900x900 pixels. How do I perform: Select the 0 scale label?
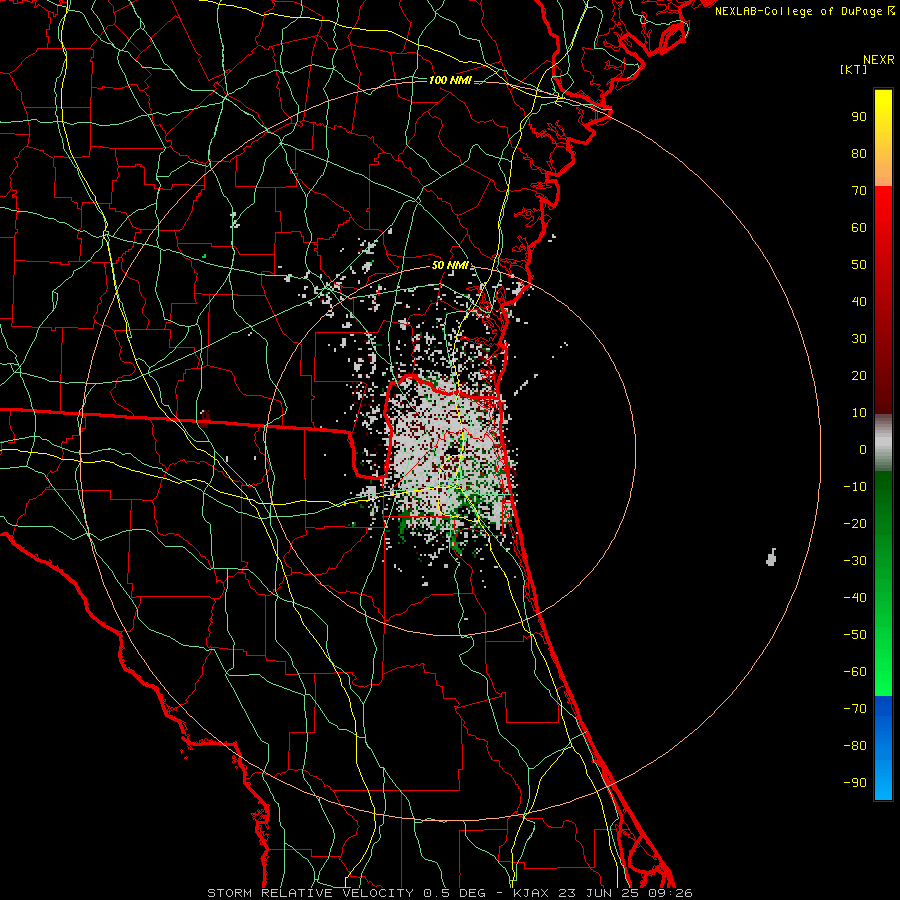tap(863, 449)
